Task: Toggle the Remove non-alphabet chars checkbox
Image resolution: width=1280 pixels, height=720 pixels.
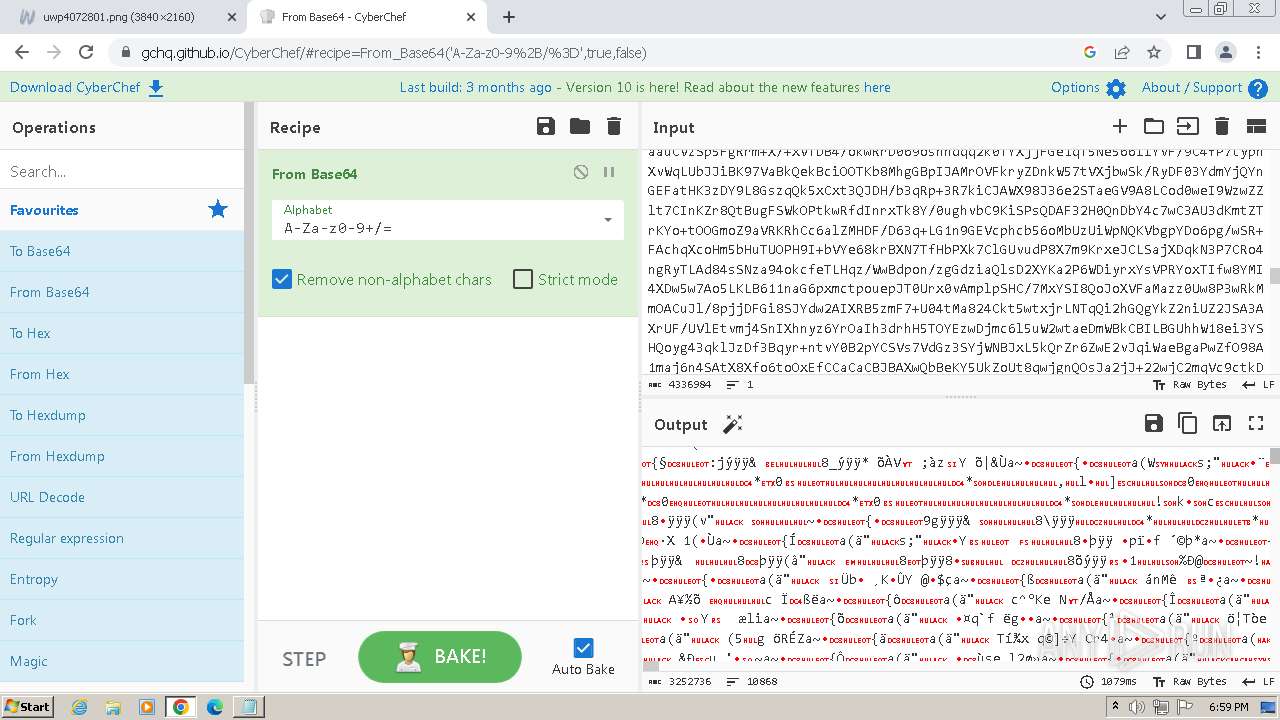Action: 282,279
